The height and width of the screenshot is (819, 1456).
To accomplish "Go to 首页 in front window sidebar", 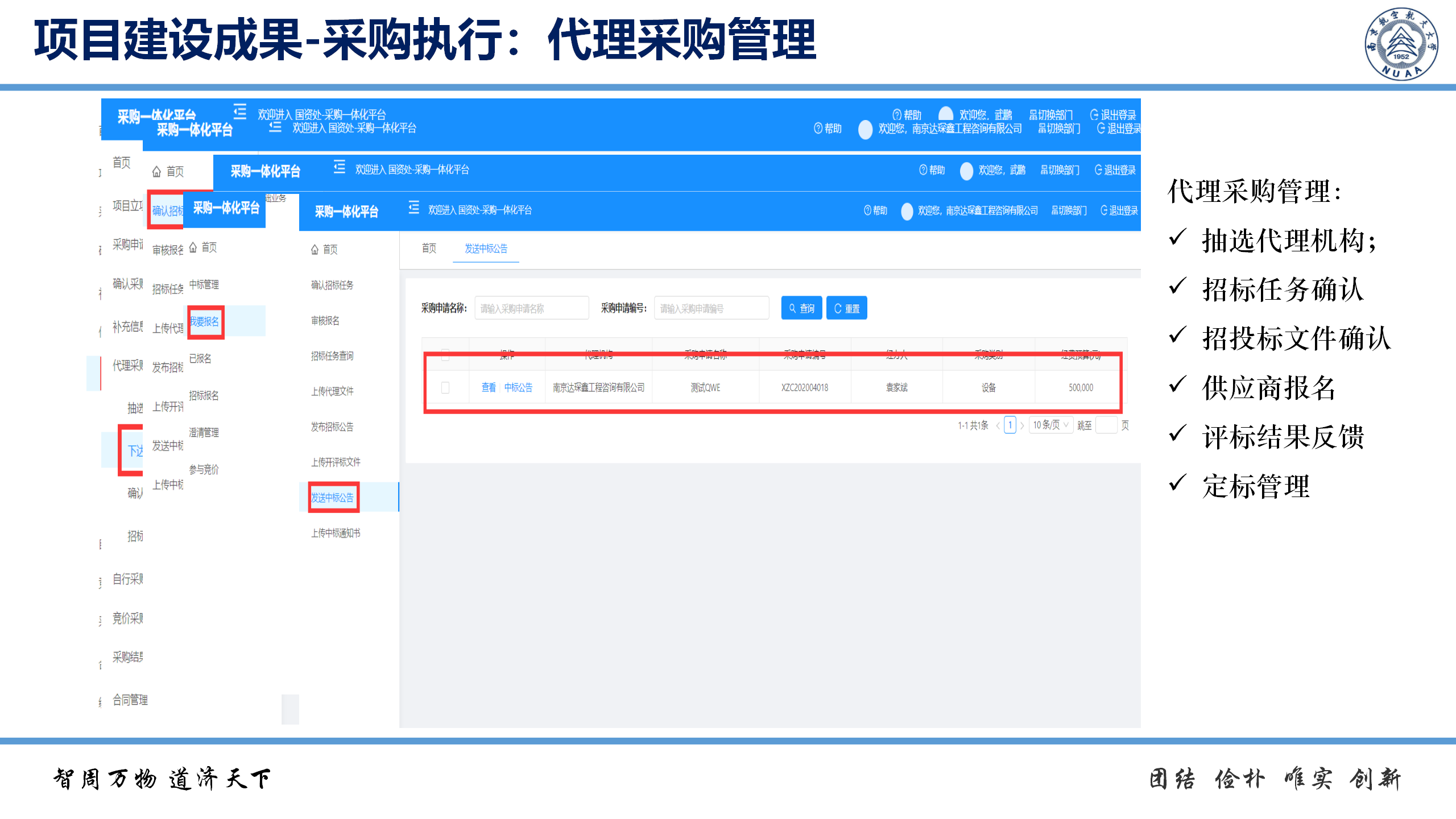I will 324,250.
